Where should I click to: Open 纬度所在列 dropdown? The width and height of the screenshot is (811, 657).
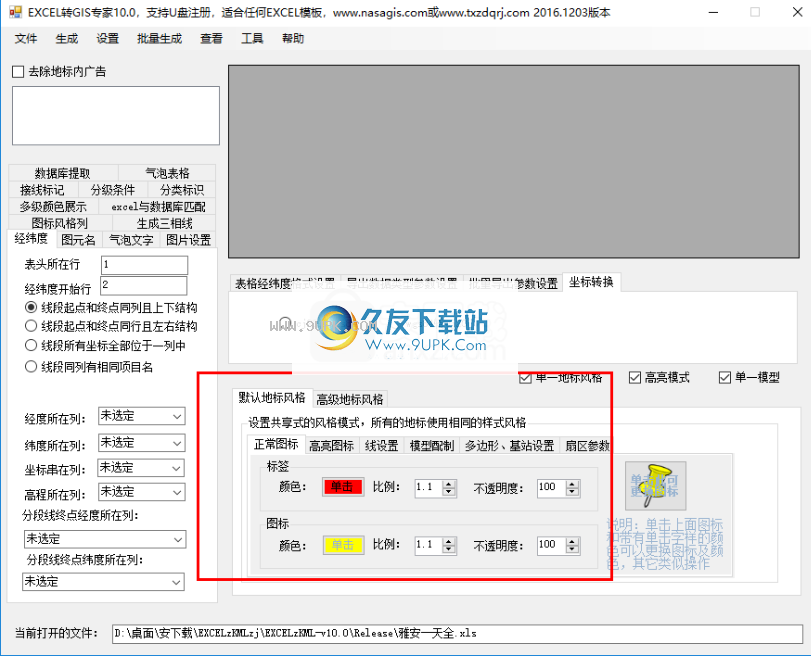point(142,443)
